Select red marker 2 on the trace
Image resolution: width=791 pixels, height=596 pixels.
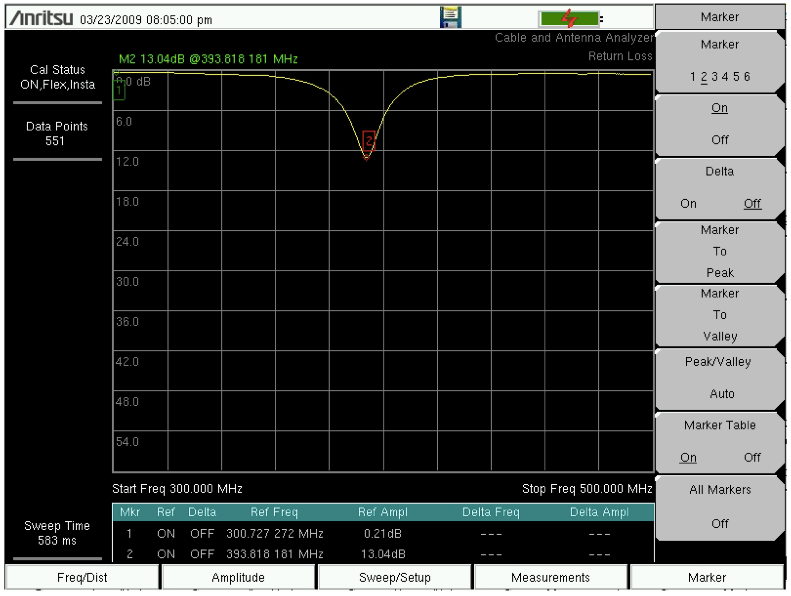(x=369, y=141)
